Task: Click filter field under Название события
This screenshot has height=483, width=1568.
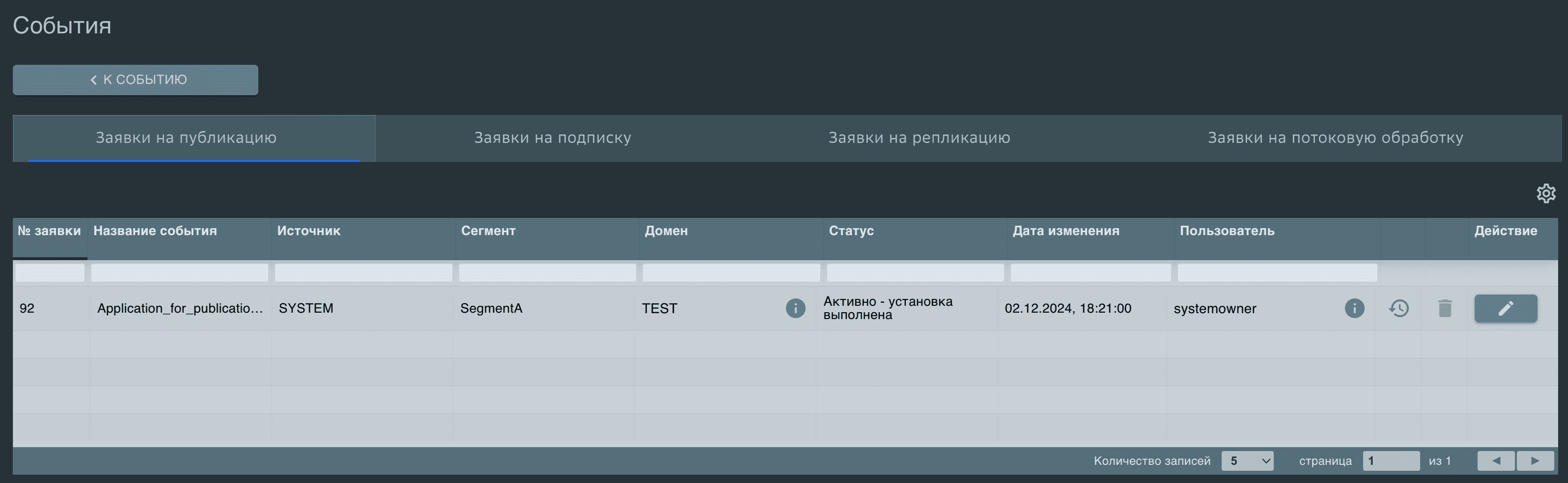Action: (180, 272)
